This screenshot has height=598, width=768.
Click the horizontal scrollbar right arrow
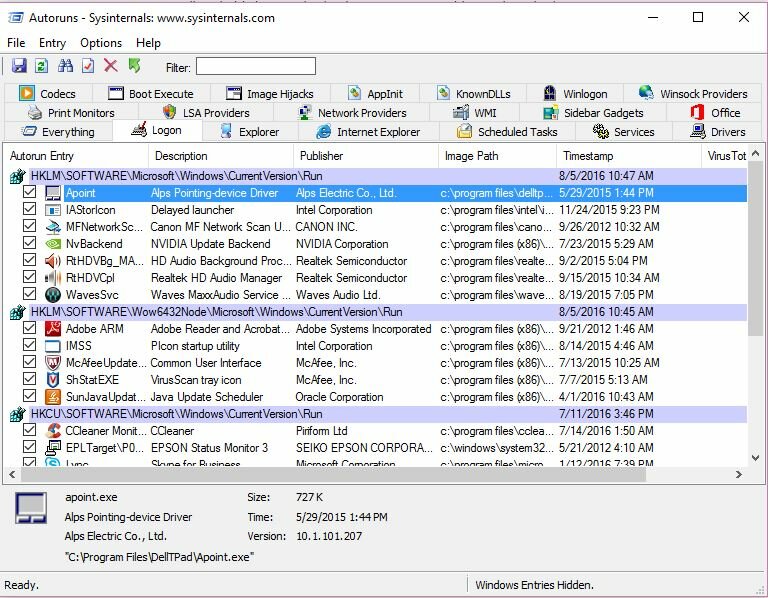coord(739,474)
